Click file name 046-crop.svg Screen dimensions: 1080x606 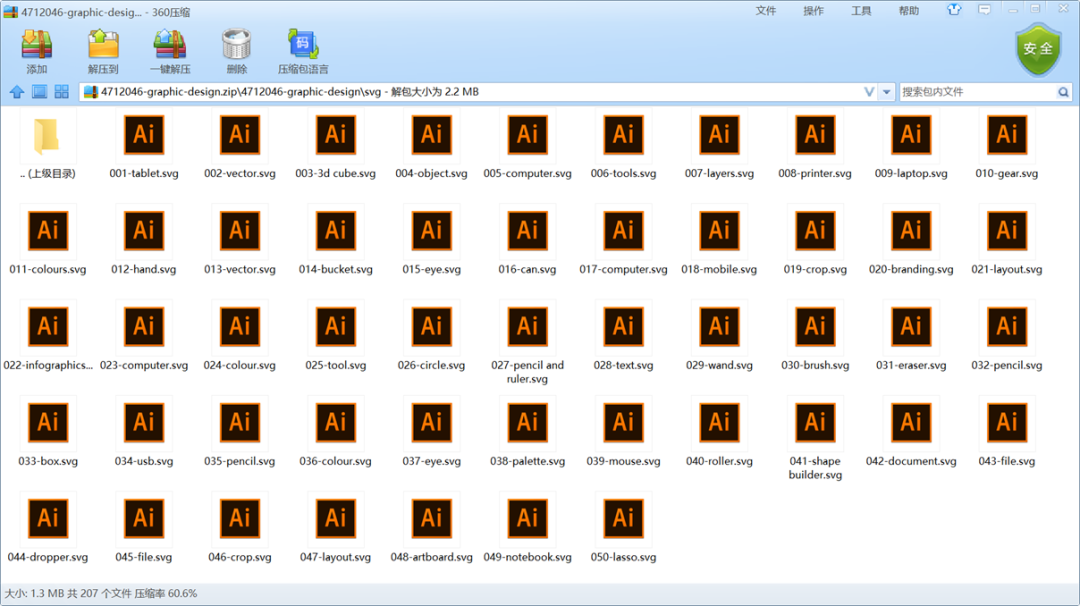point(240,556)
